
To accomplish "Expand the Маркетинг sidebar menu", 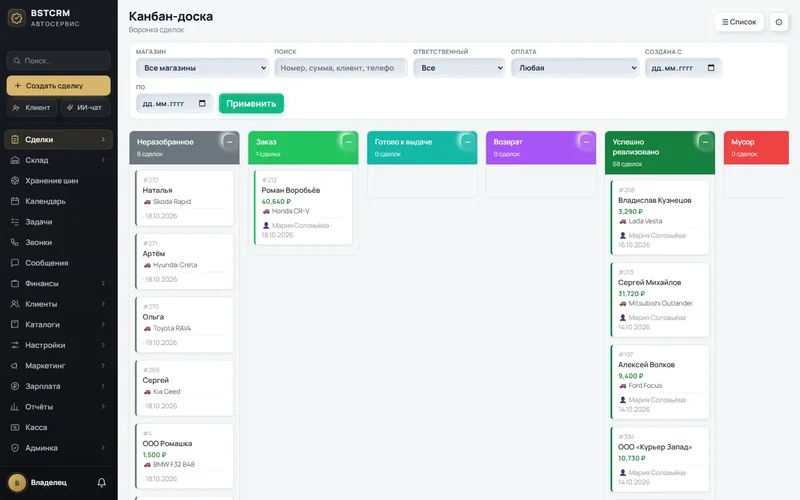I will pyautogui.click(x=59, y=365).
